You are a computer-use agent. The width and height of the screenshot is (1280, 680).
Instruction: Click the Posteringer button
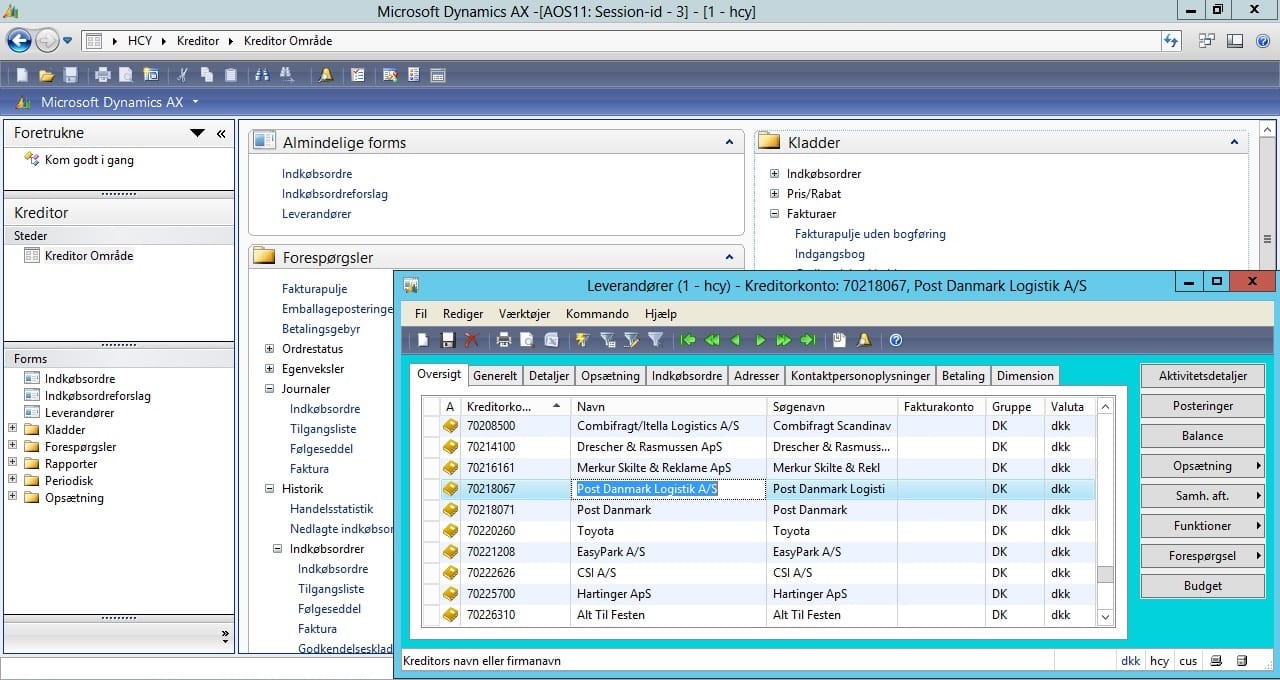[1202, 406]
